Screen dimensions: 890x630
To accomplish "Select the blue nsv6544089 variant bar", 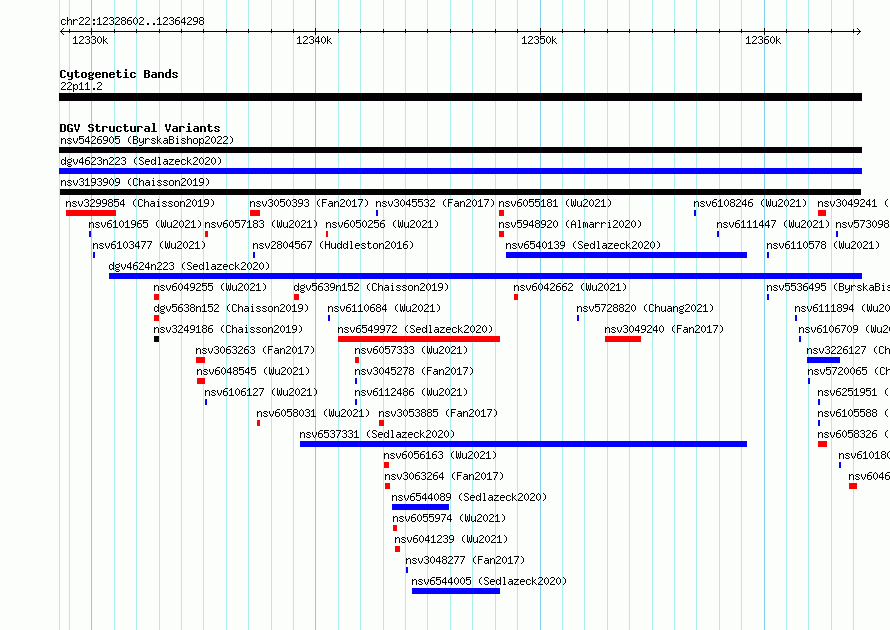I will (421, 507).
